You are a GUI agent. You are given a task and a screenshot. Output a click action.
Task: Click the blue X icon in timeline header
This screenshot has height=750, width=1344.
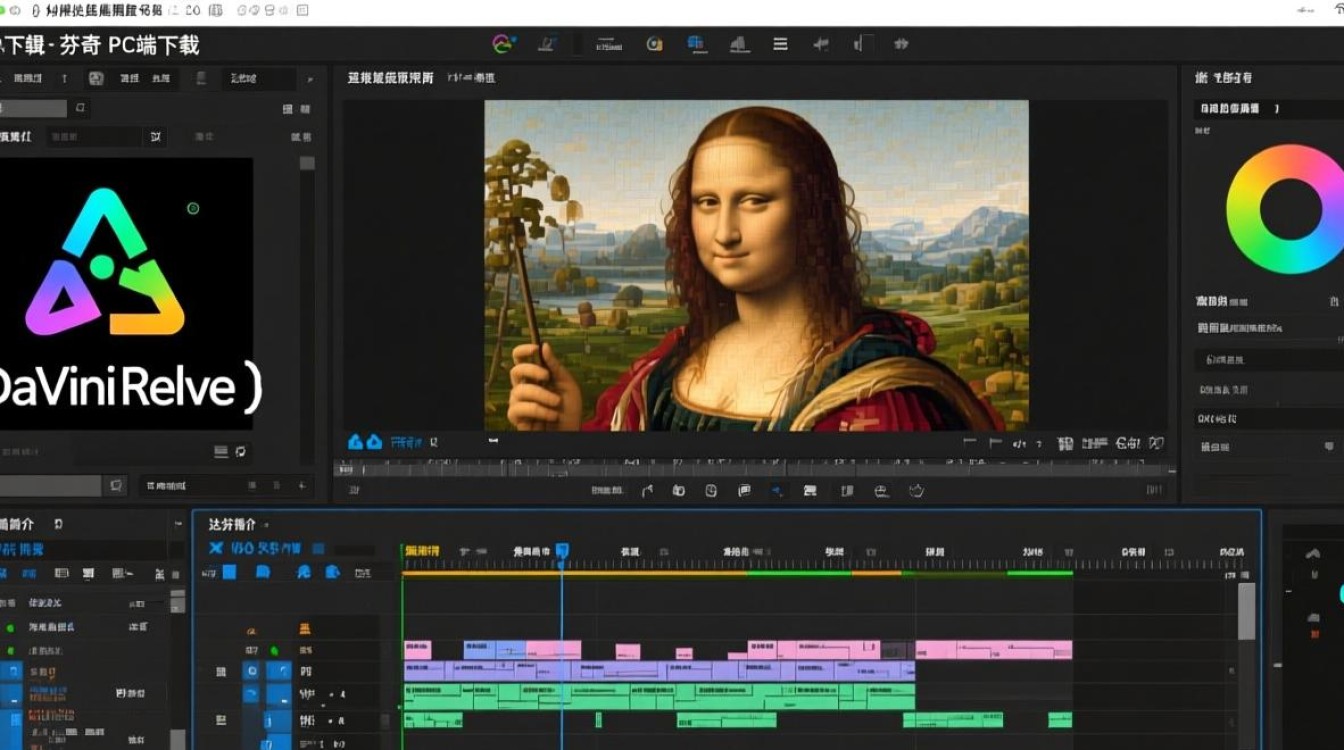click(x=215, y=548)
